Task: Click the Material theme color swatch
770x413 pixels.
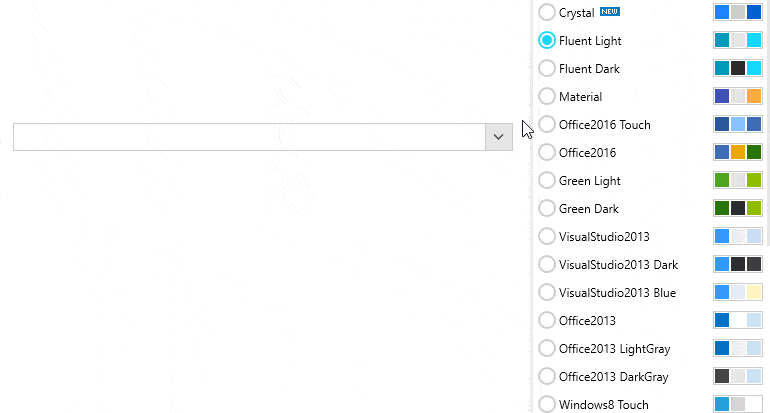Action: click(x=738, y=96)
